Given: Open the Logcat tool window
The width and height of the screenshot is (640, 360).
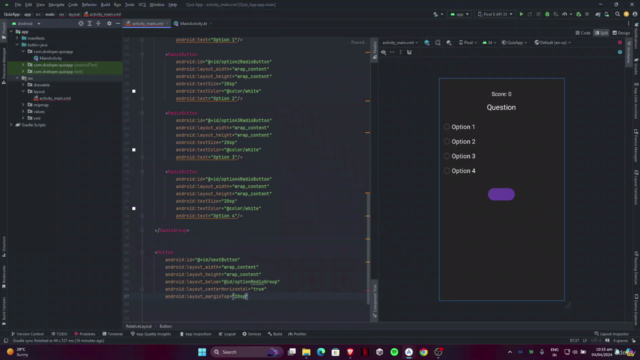Looking at the screenshot, I should [227, 334].
